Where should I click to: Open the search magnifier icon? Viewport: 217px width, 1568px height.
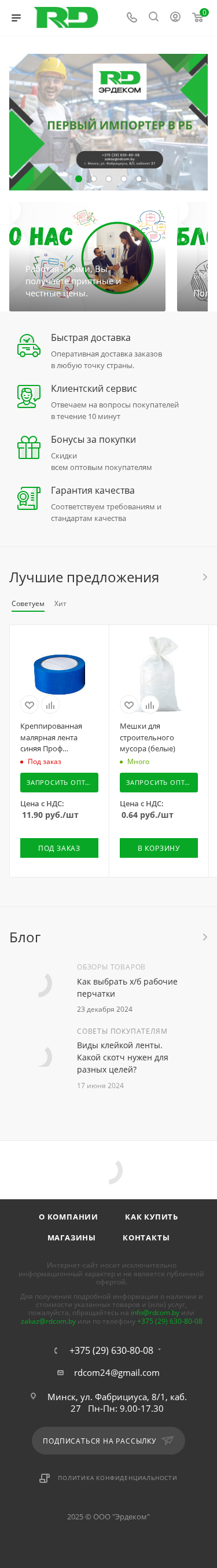(x=154, y=17)
